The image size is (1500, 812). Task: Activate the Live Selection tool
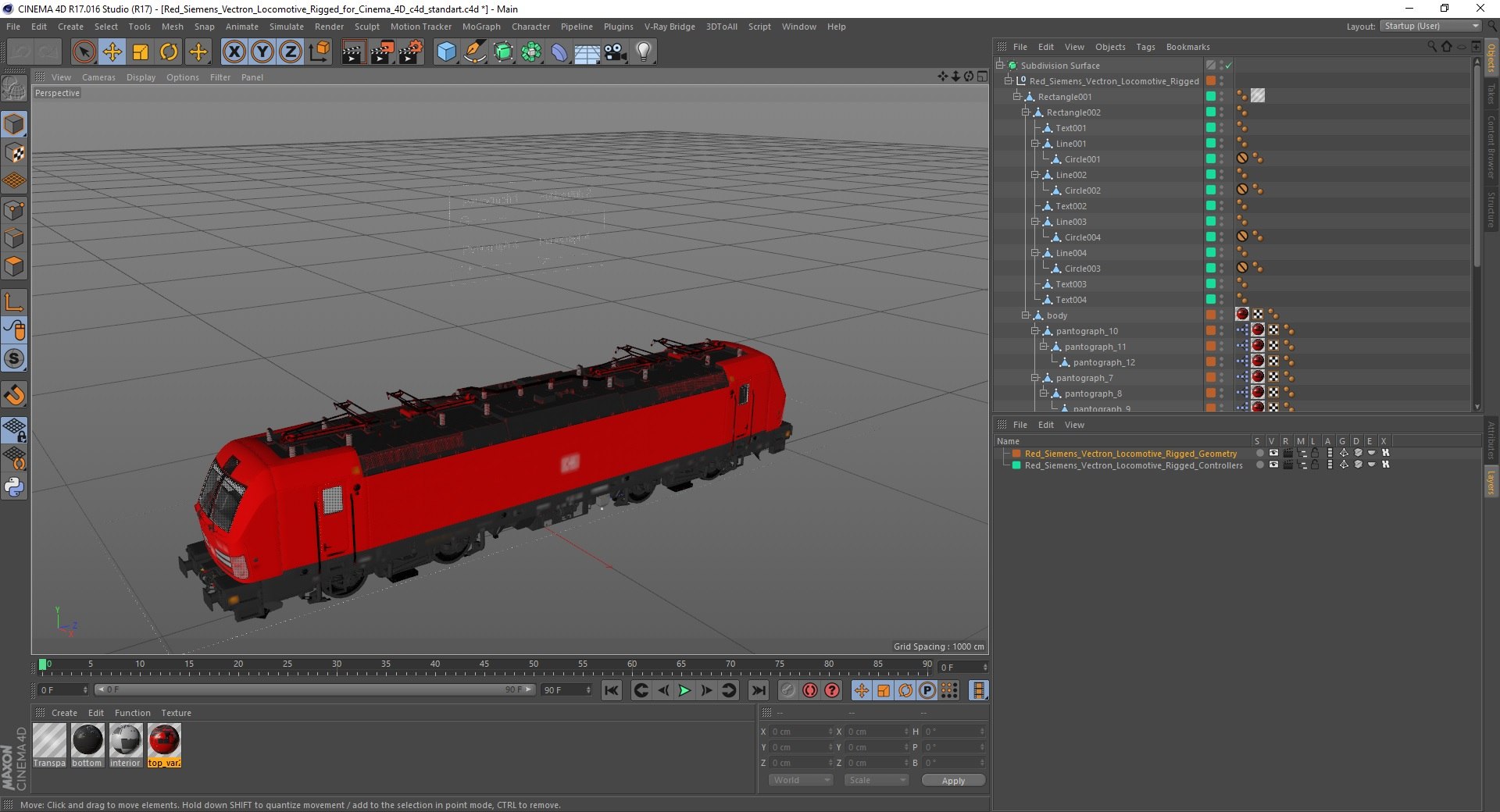(84, 52)
